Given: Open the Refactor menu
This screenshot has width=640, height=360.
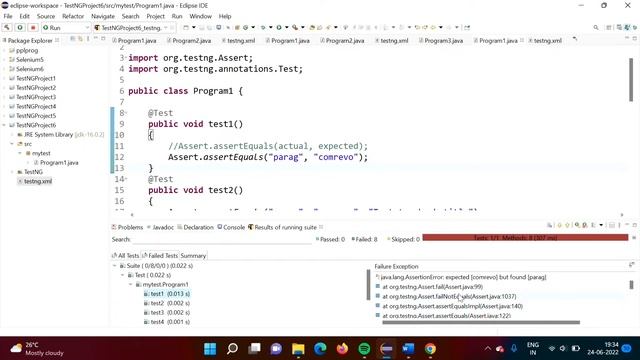Looking at the screenshot, I should tap(73, 16).
